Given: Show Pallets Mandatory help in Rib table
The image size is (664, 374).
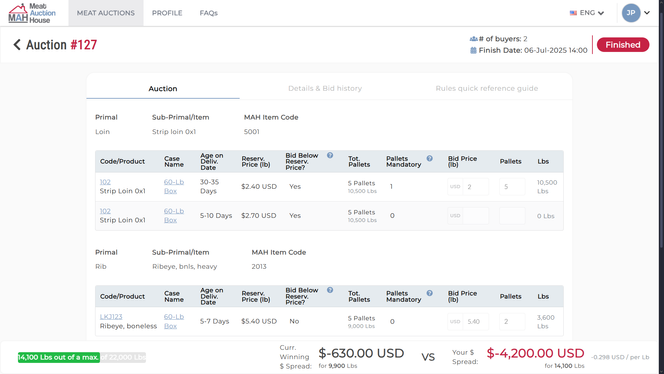Looking at the screenshot, I should pos(429,293).
